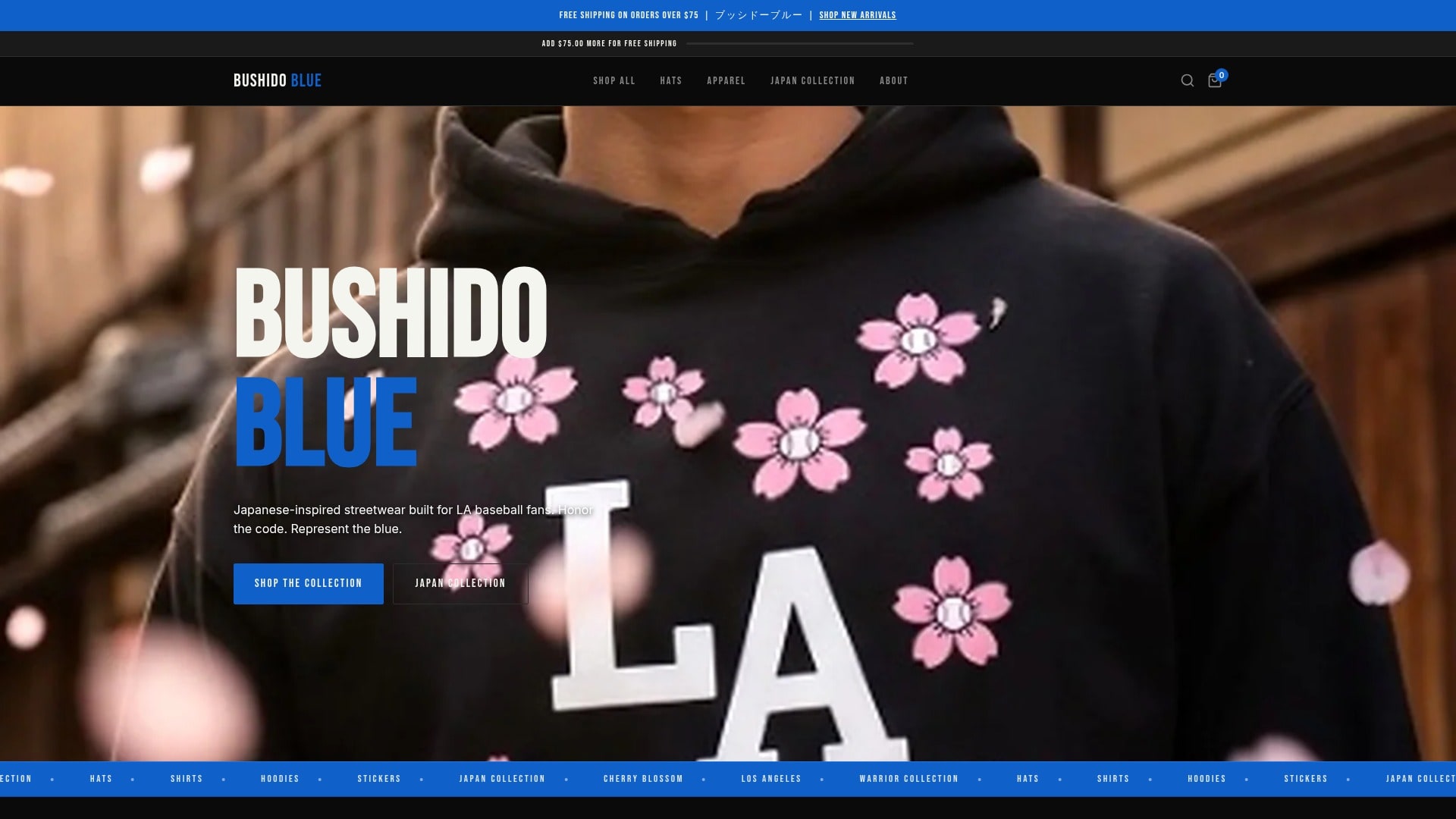Click the Japanese-inspired streetwear description paragraph
Viewport: 1456px width, 819px height.
coord(413,519)
